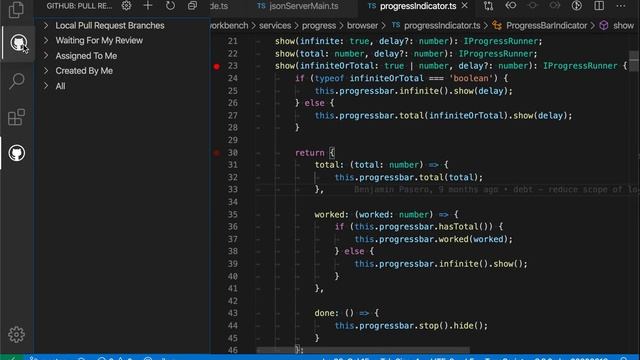Image resolution: width=640 pixels, height=360 pixels.
Task: Place cursor on 'return {' at line 30
Action: click(x=315, y=153)
